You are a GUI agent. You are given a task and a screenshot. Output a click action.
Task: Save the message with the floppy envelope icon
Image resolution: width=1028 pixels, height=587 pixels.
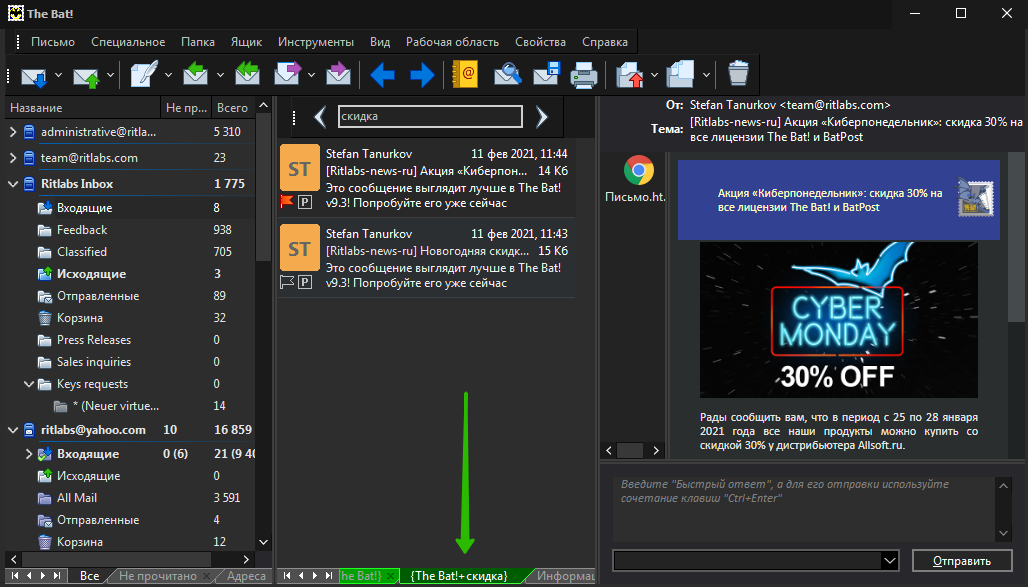[546, 74]
